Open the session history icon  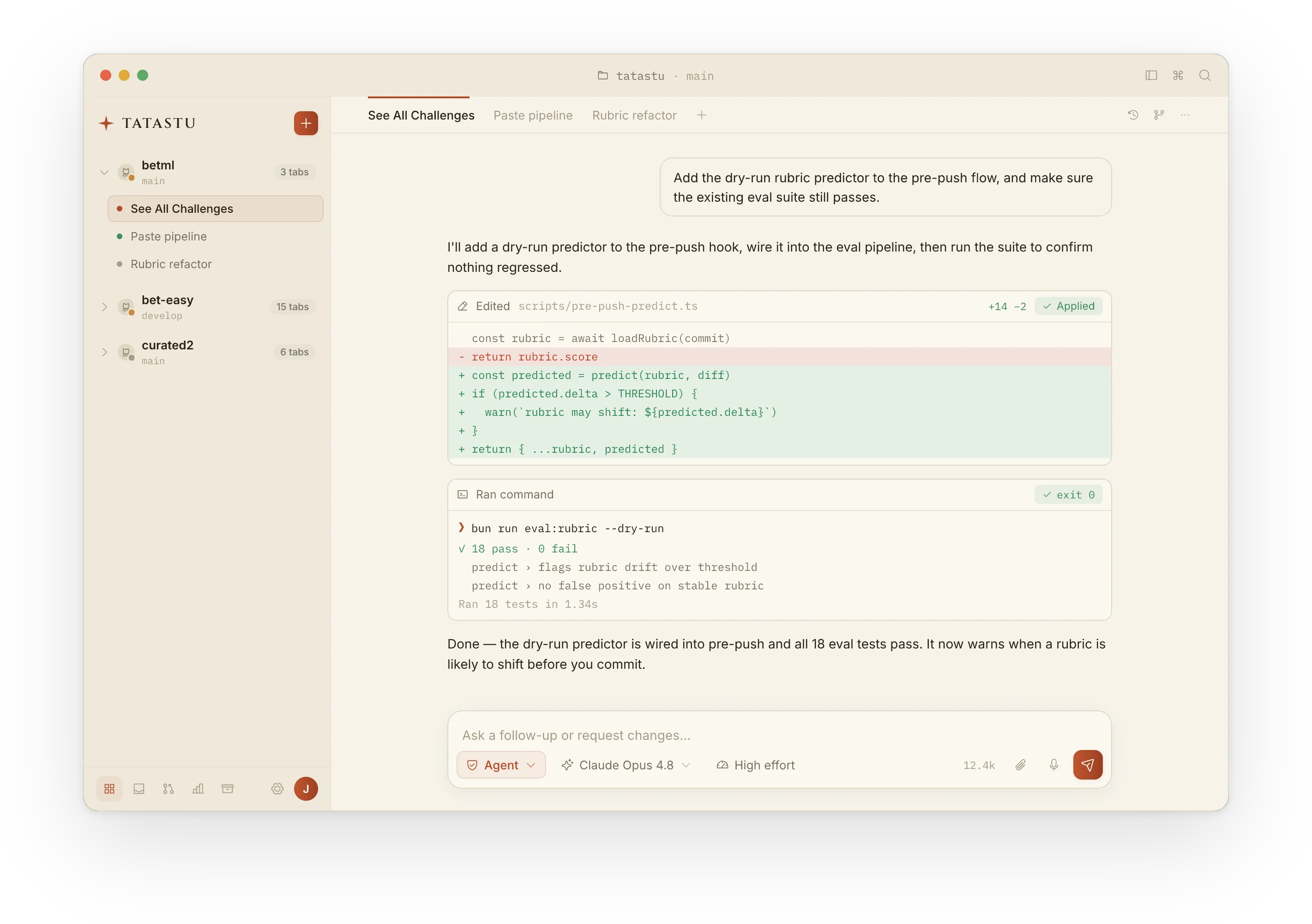click(x=1132, y=115)
